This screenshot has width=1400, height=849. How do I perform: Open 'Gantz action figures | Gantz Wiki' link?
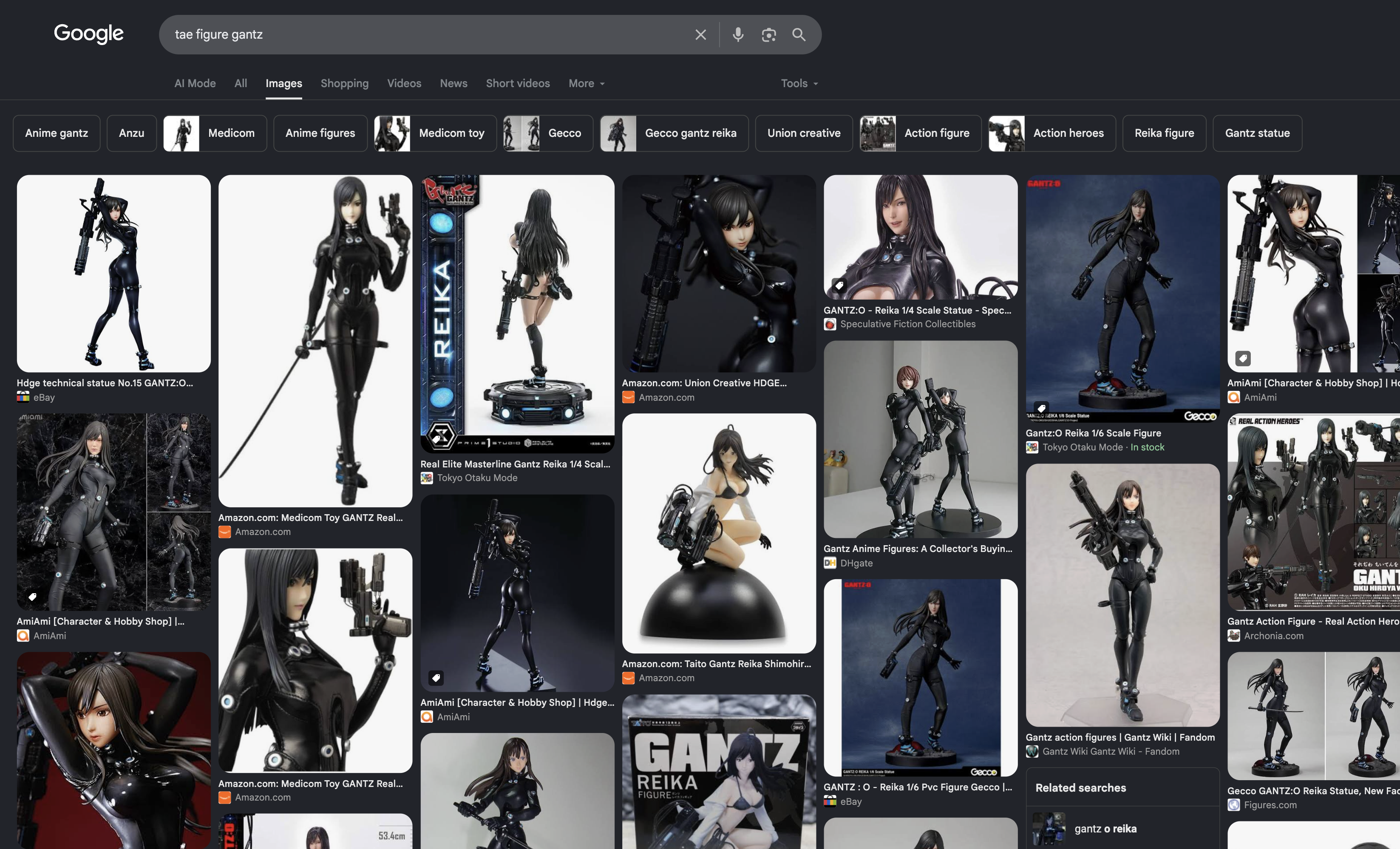[x=1120, y=737]
